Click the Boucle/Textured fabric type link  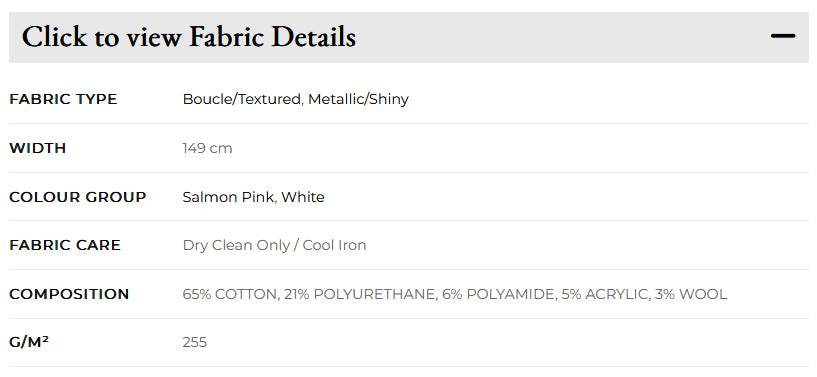pyautogui.click(x=242, y=99)
